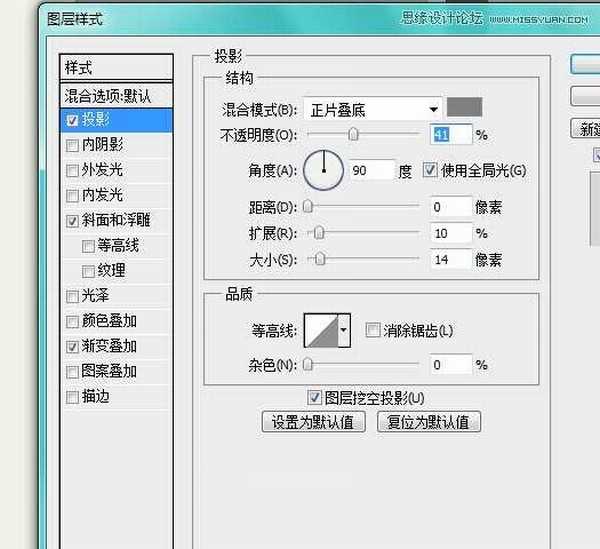Click 设置为默认值 button

click(x=313, y=421)
